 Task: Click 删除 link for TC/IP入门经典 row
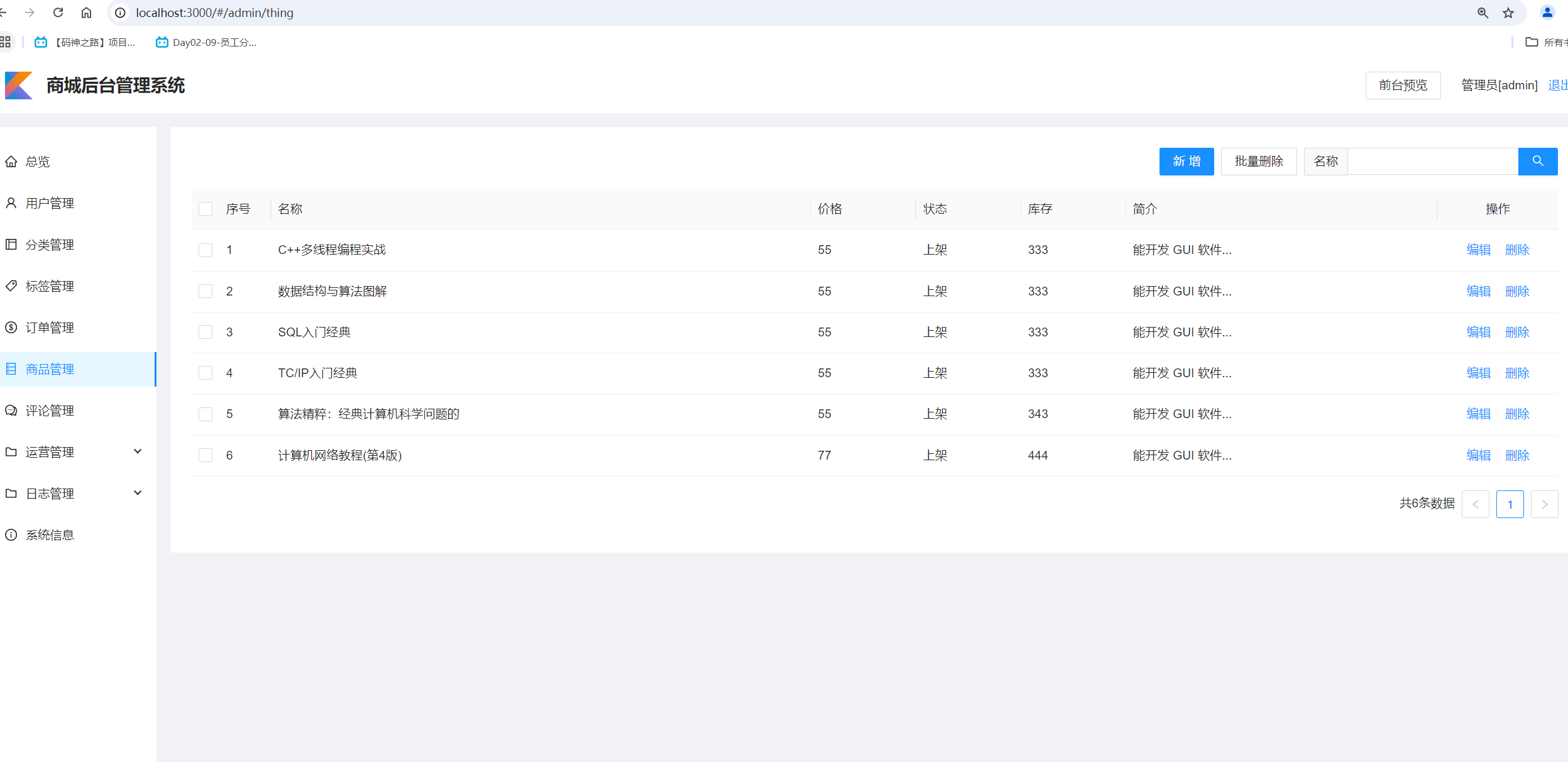click(1516, 373)
